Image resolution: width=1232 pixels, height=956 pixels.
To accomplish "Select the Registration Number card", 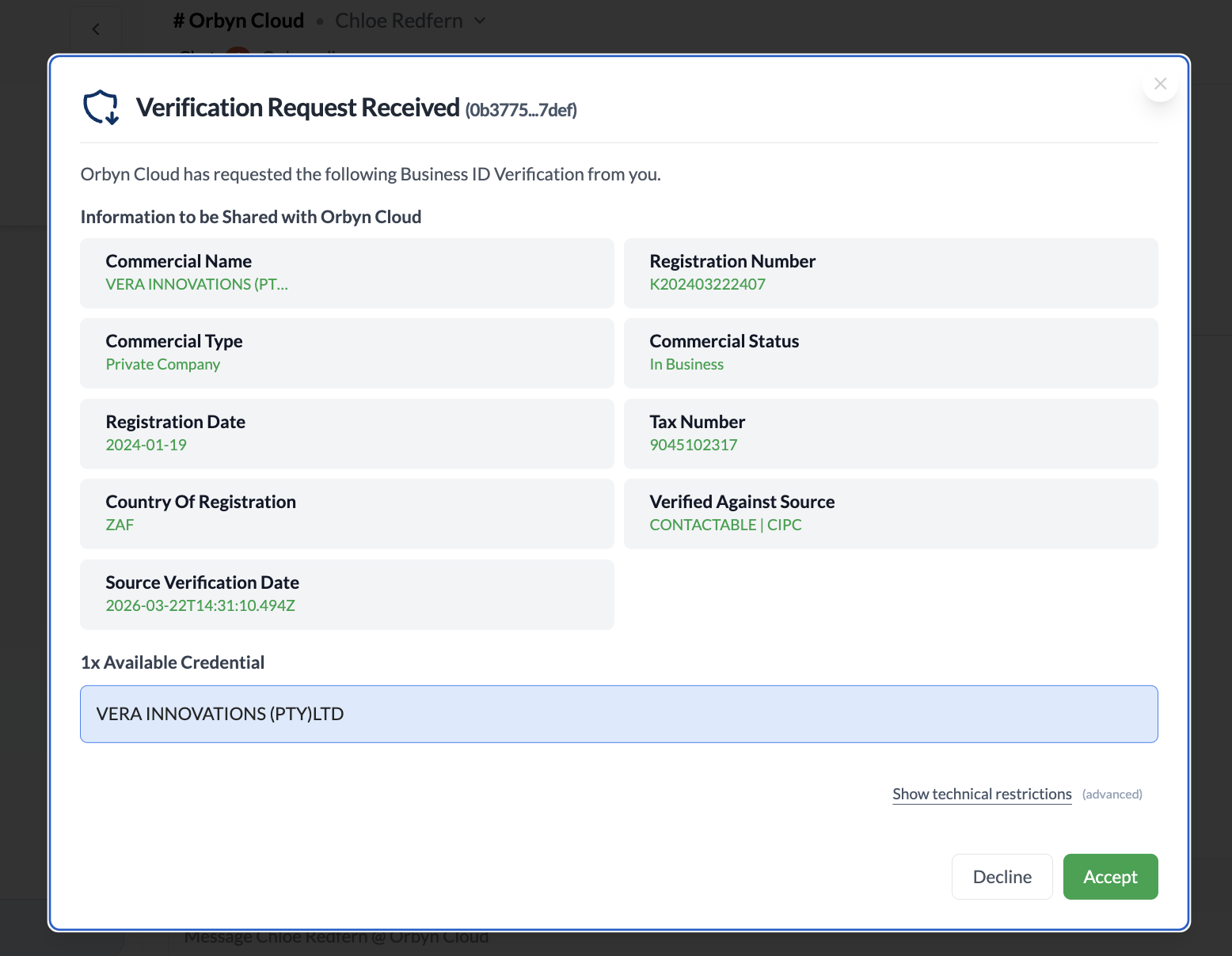I will (891, 273).
